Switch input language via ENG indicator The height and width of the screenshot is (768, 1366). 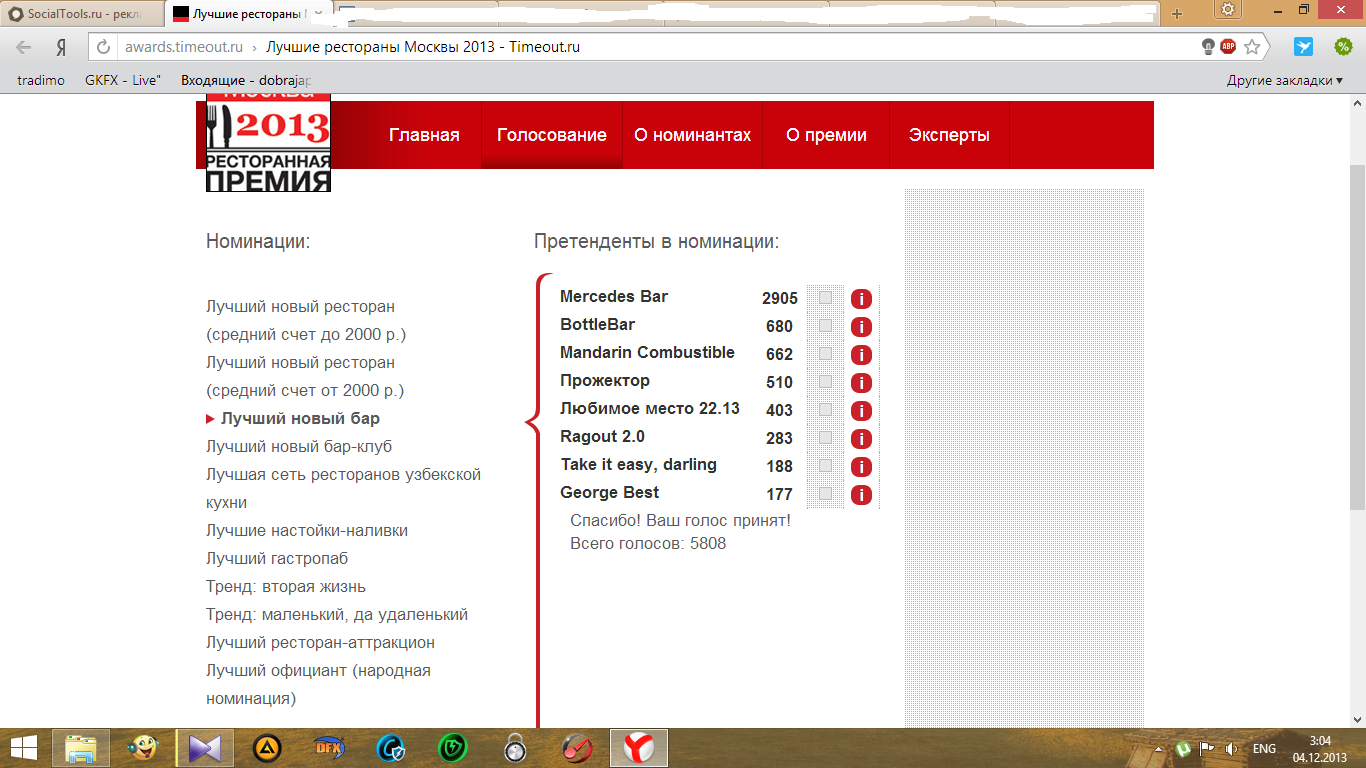1264,748
